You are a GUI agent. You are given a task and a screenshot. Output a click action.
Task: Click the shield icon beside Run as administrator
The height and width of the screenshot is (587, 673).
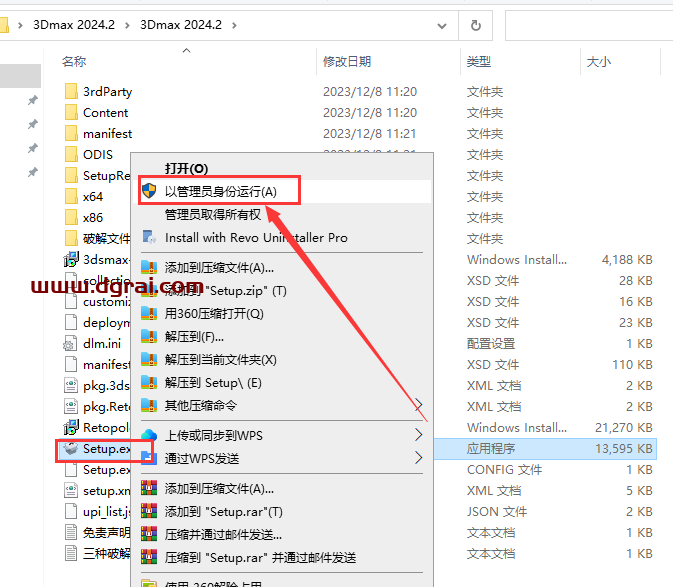149,191
